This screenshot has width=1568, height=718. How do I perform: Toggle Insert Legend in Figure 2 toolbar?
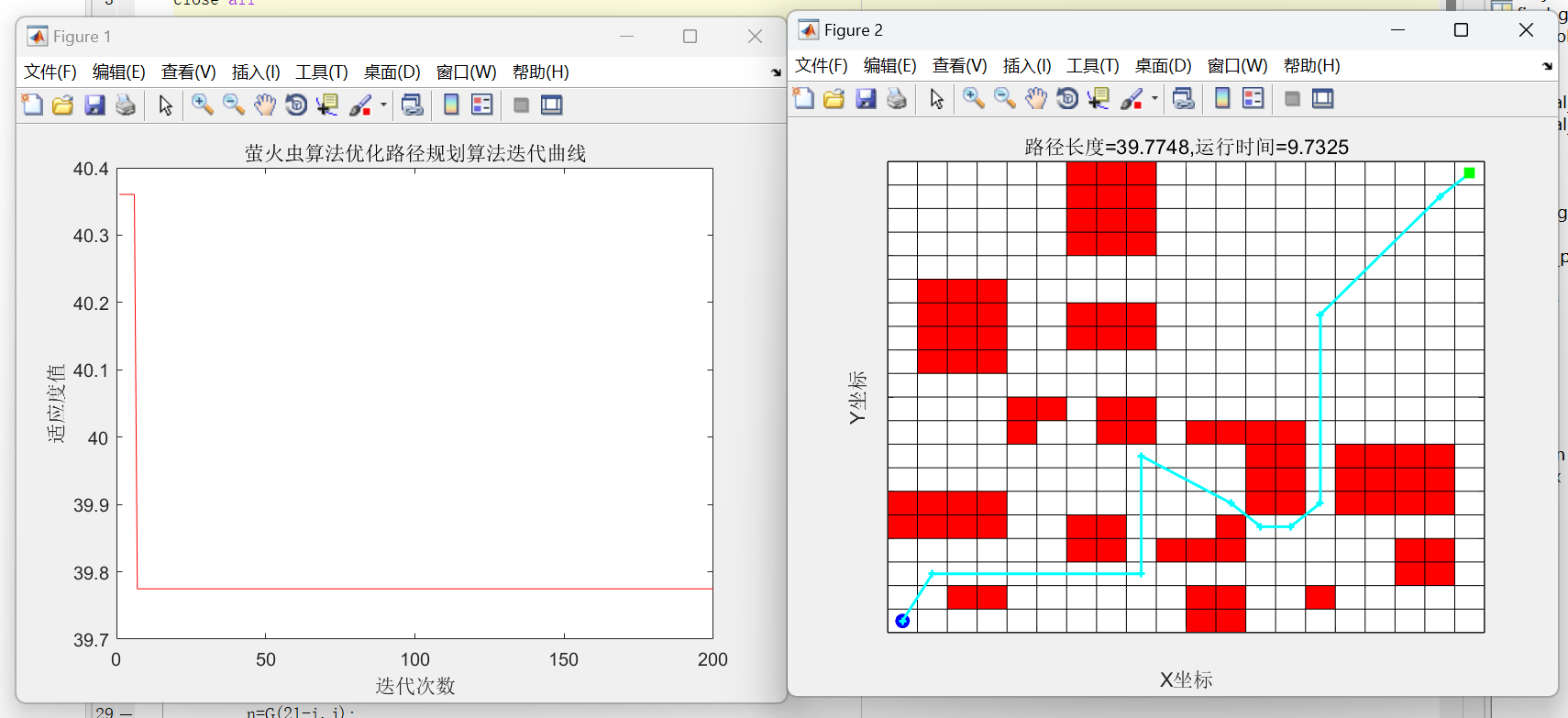pos(1253,99)
